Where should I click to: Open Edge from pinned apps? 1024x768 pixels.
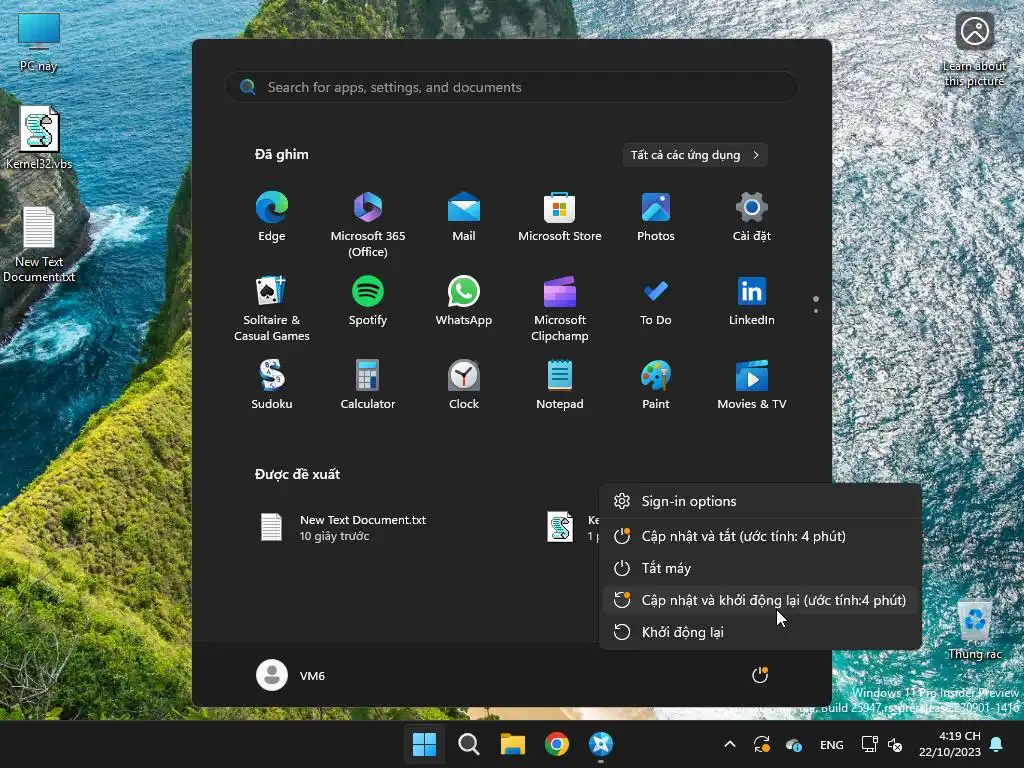pyautogui.click(x=272, y=217)
